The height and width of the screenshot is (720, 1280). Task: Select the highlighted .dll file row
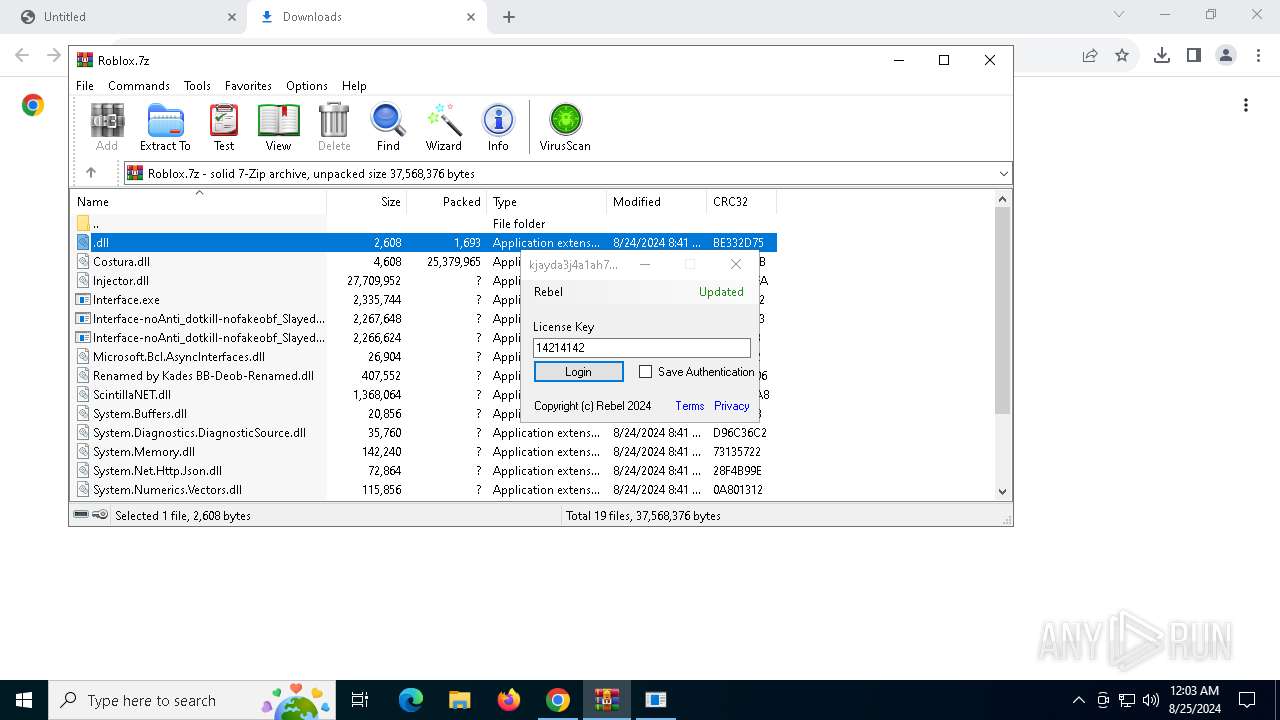click(425, 243)
